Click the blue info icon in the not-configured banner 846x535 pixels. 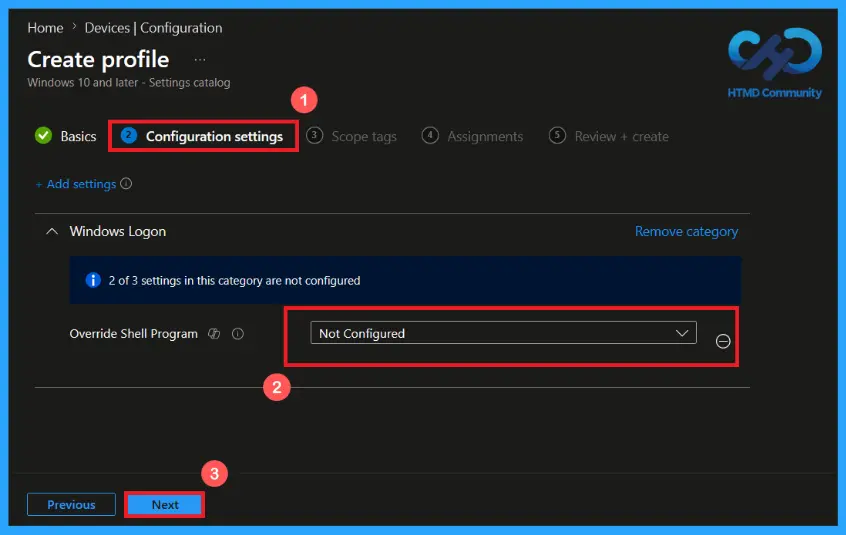tap(93, 280)
